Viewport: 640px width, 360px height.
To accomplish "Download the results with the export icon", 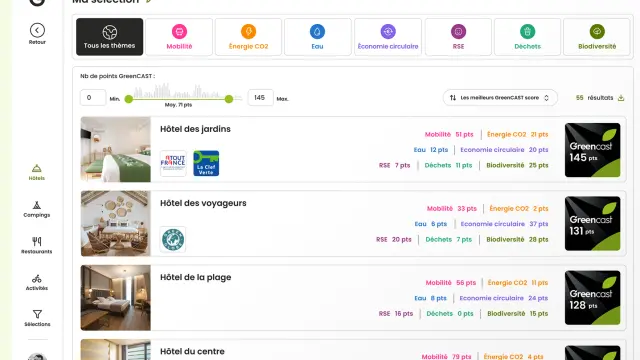I will click(x=621, y=98).
